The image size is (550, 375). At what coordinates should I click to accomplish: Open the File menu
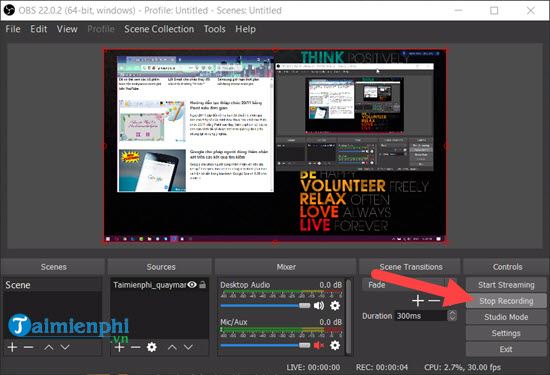point(13,29)
